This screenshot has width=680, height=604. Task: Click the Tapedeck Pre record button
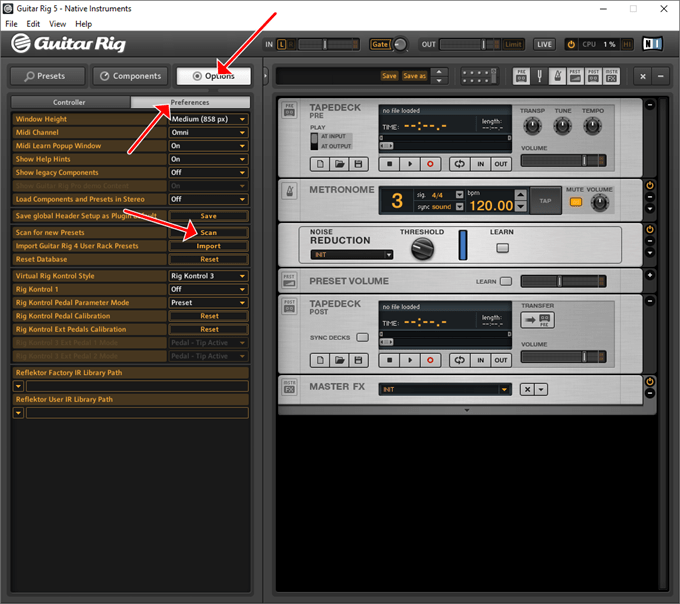point(430,164)
